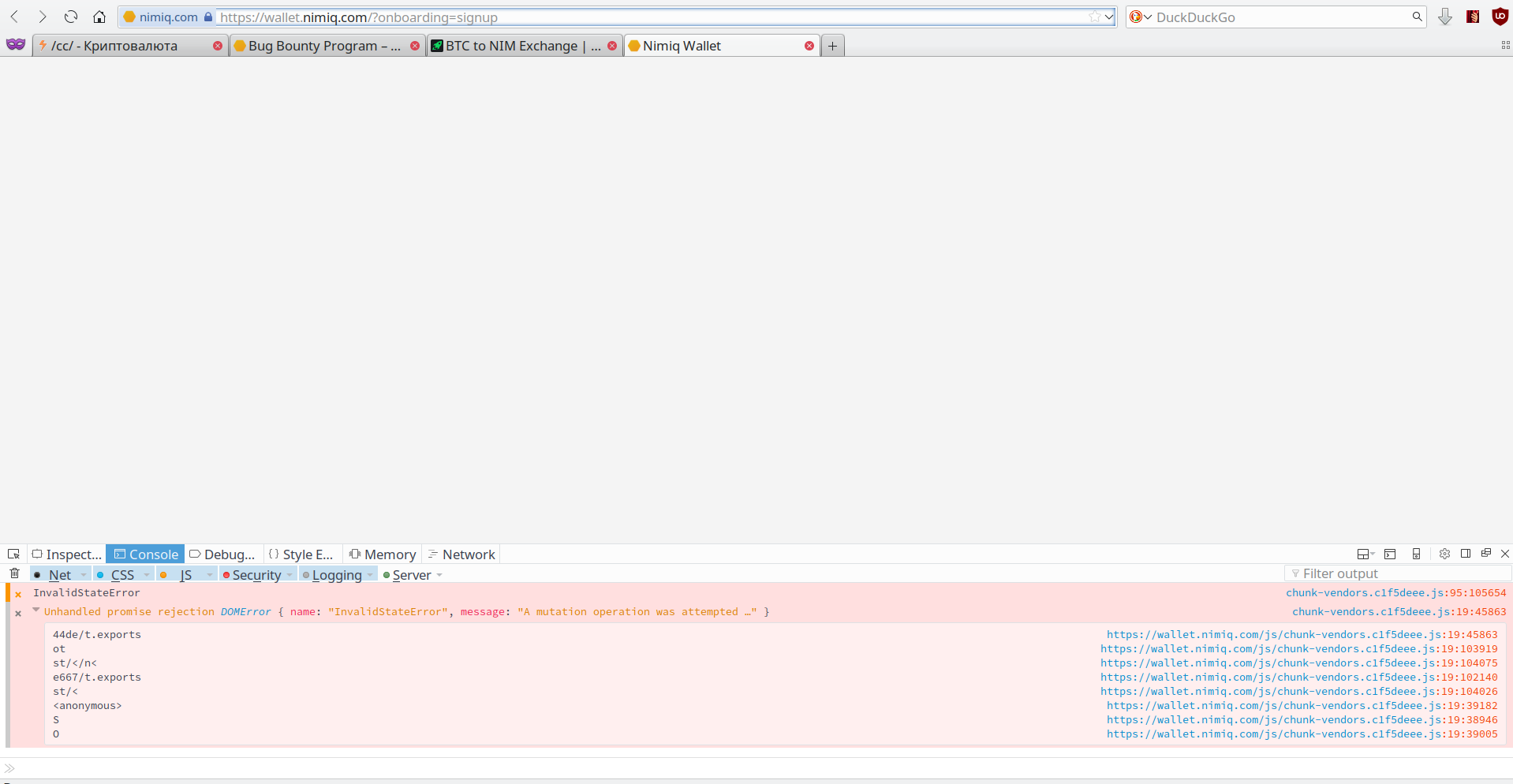Toggle the JS filter button
The height and width of the screenshot is (784, 1513).
coord(178,575)
